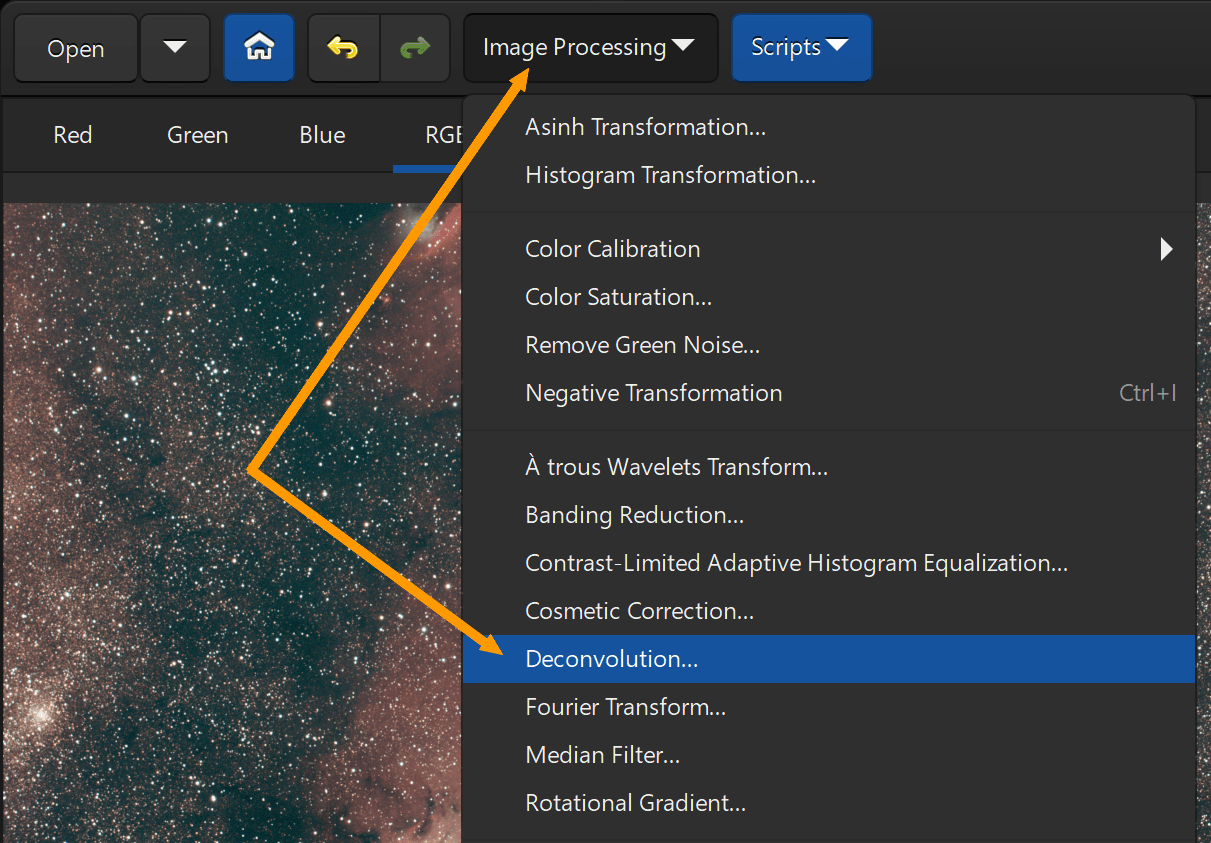
Task: Choose Color Saturation menu item
Action: pyautogui.click(x=618, y=297)
